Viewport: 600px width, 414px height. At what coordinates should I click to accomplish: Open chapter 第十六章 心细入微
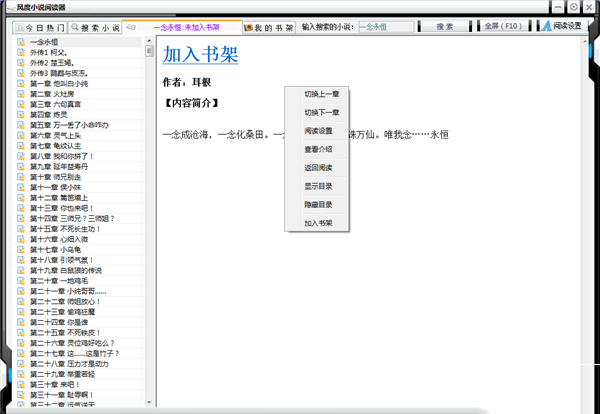pyautogui.click(x=59, y=239)
